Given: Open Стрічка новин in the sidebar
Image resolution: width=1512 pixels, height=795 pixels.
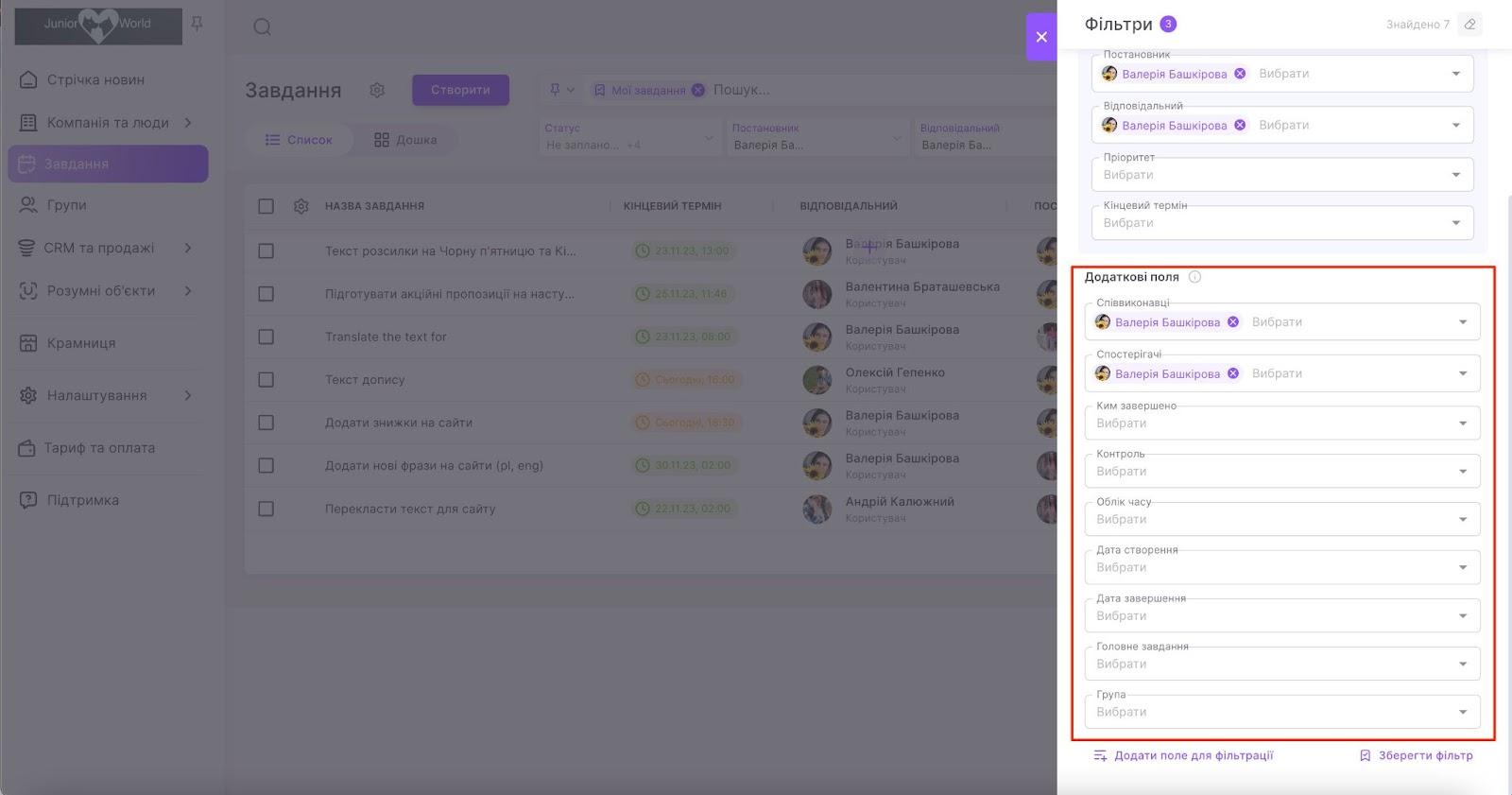Looking at the screenshot, I should pos(95,80).
